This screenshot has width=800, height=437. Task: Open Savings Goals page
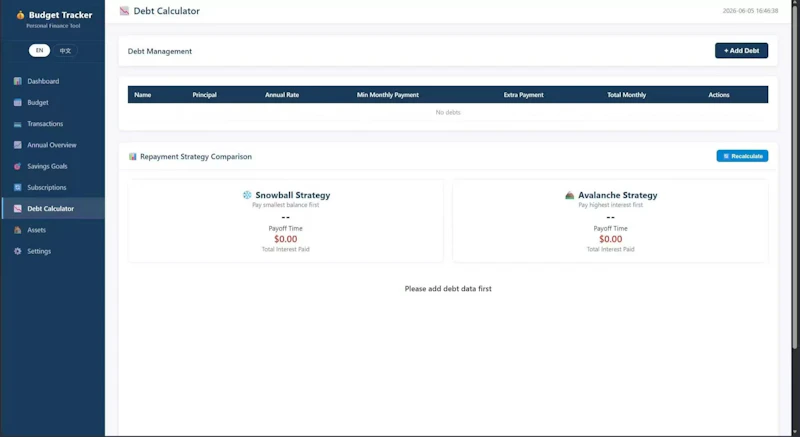tap(53, 166)
